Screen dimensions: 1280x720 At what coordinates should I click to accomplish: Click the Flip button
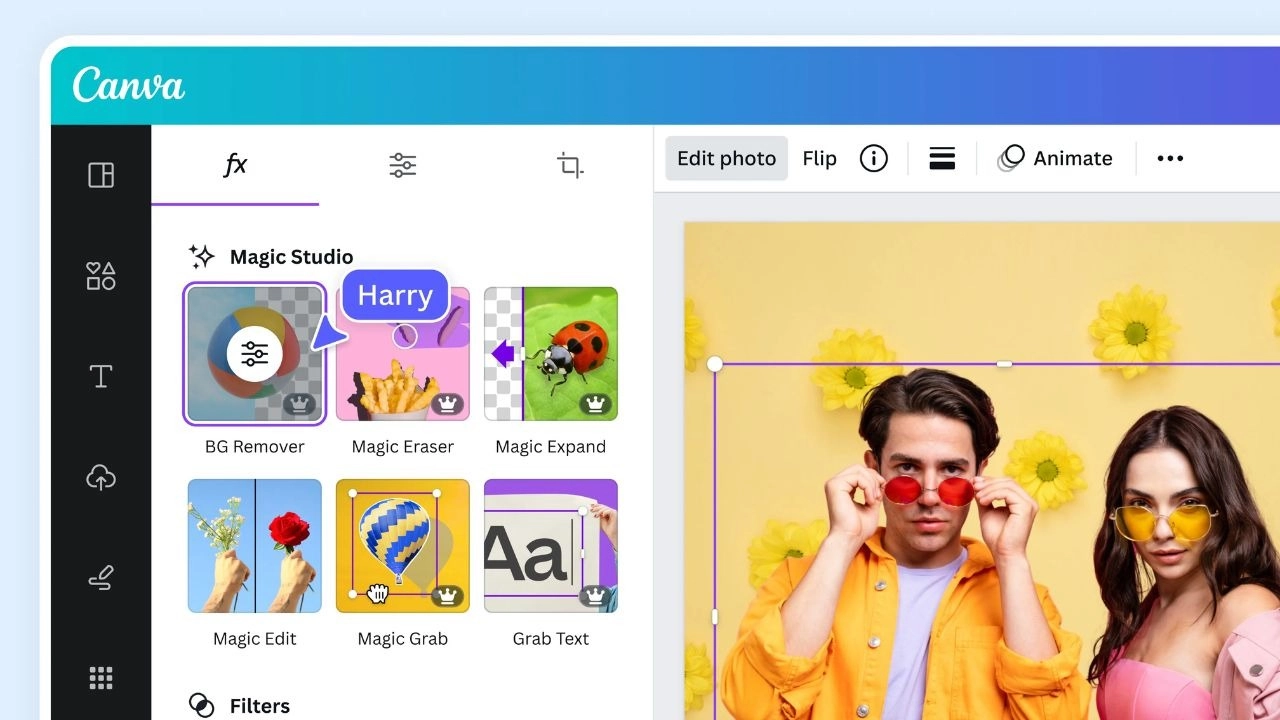819,158
